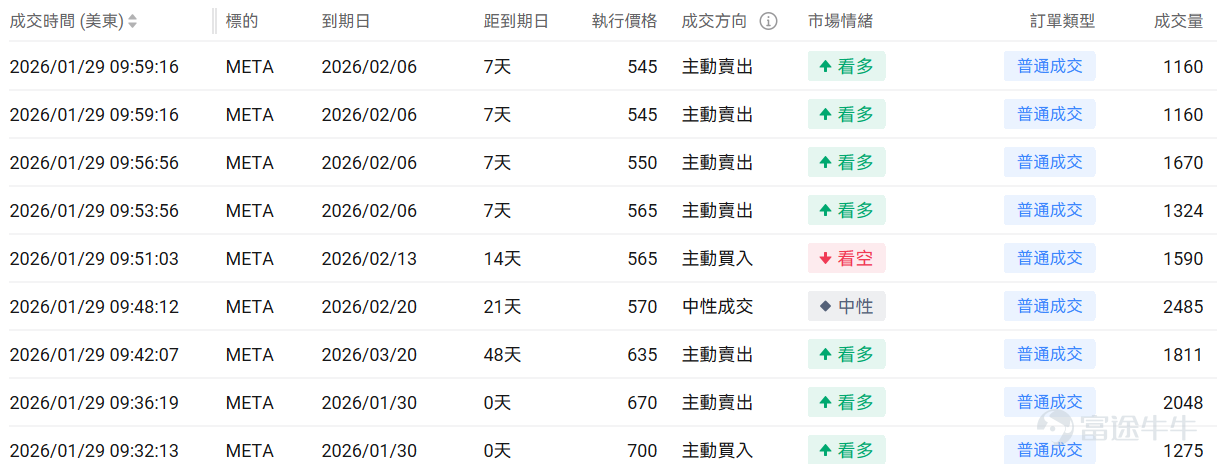The width and height of the screenshot is (1217, 464).
Task: Select the timestamp 2026/01/29 09:32:13
Action: click(x=94, y=451)
